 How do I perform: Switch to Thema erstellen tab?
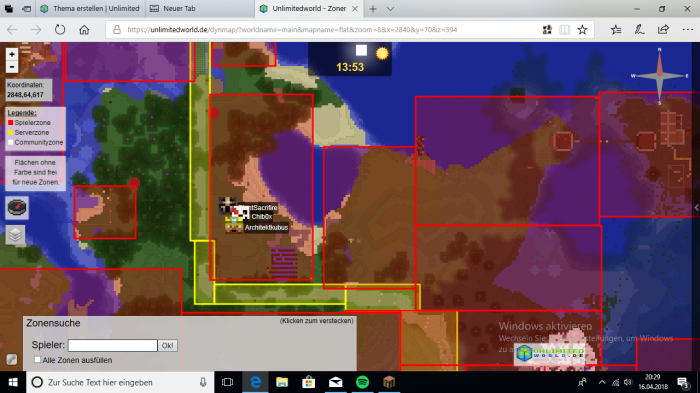pos(89,8)
